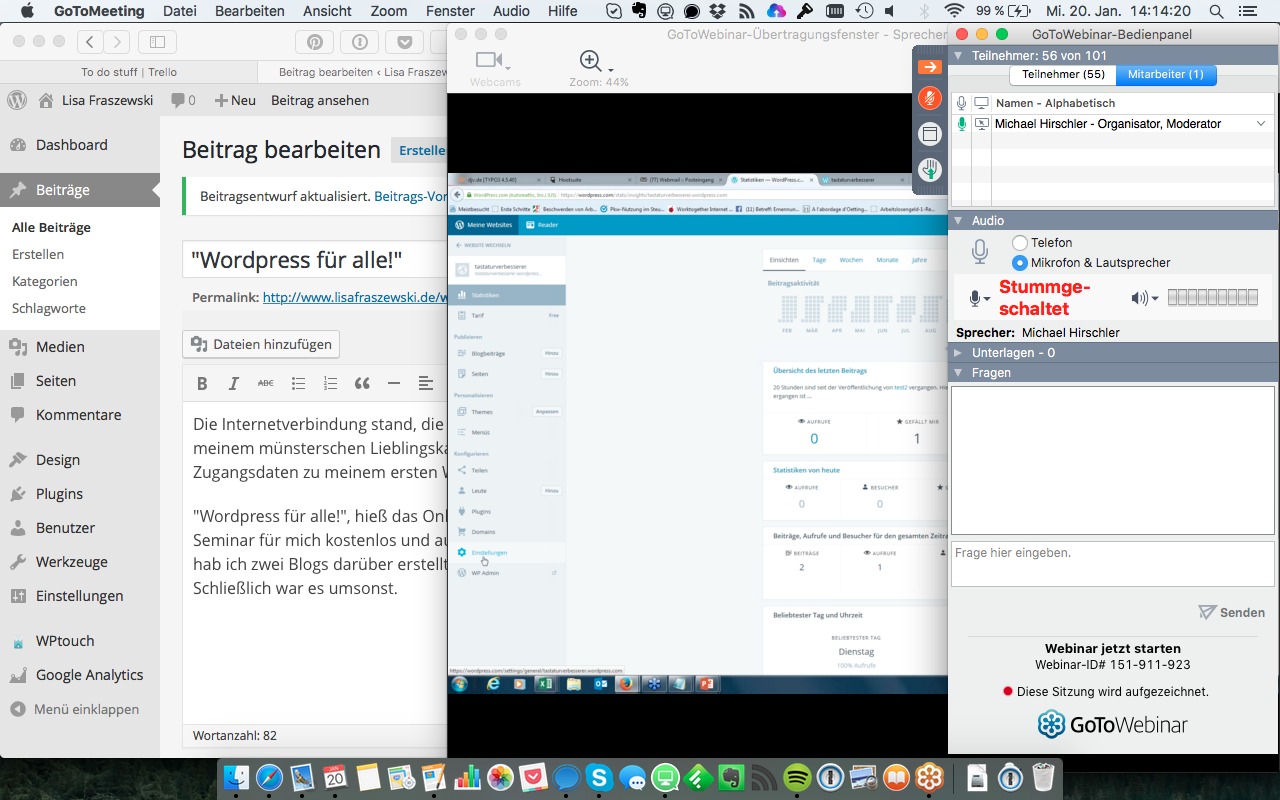1280x800 pixels.
Task: Click the strikethrough icon in the editor toolbar
Action: [x=266, y=383]
